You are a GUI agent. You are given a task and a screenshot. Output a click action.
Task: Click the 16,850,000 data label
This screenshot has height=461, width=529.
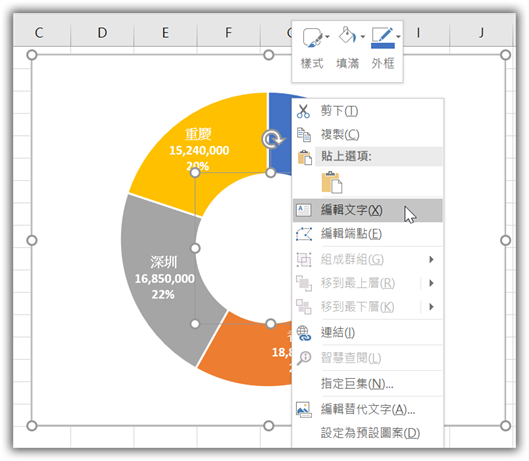[165, 279]
